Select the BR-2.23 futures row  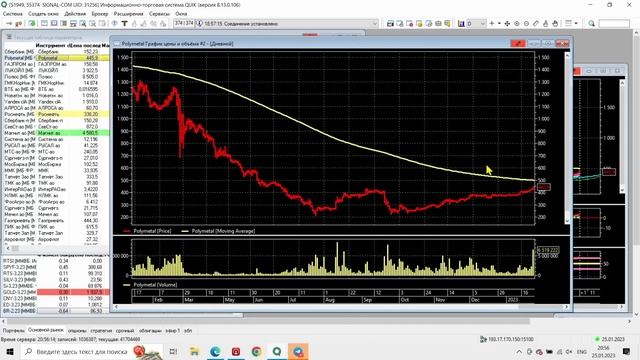point(56,311)
